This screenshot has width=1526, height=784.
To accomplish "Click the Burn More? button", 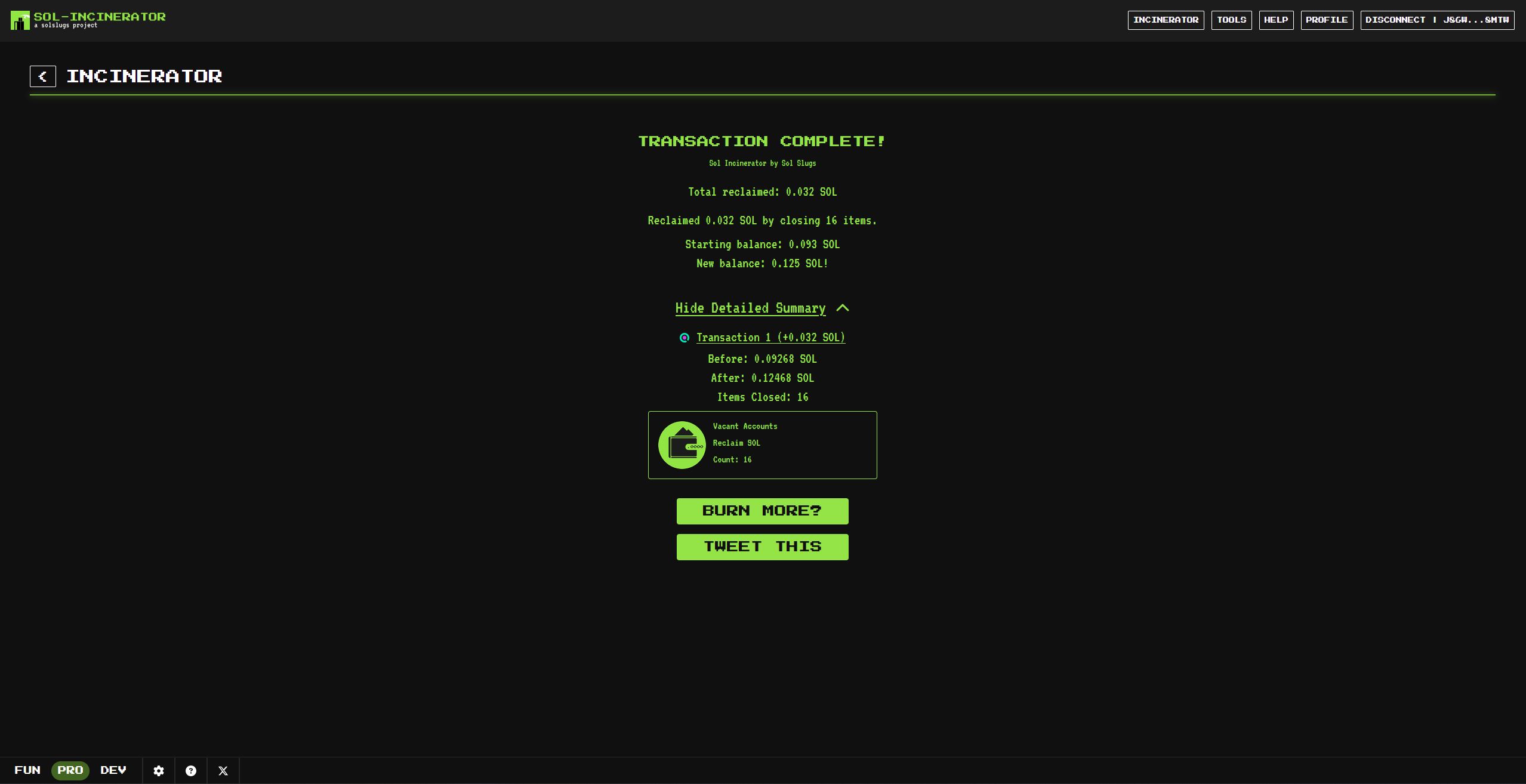I will [x=762, y=511].
